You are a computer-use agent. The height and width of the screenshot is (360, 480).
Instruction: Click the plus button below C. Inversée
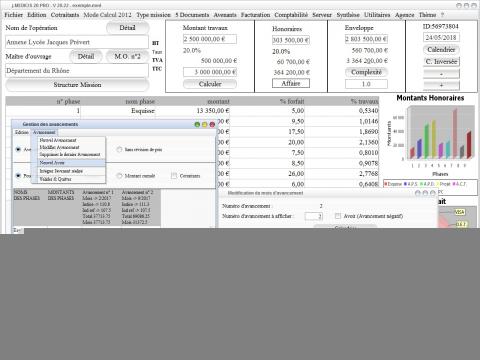tap(441, 85)
